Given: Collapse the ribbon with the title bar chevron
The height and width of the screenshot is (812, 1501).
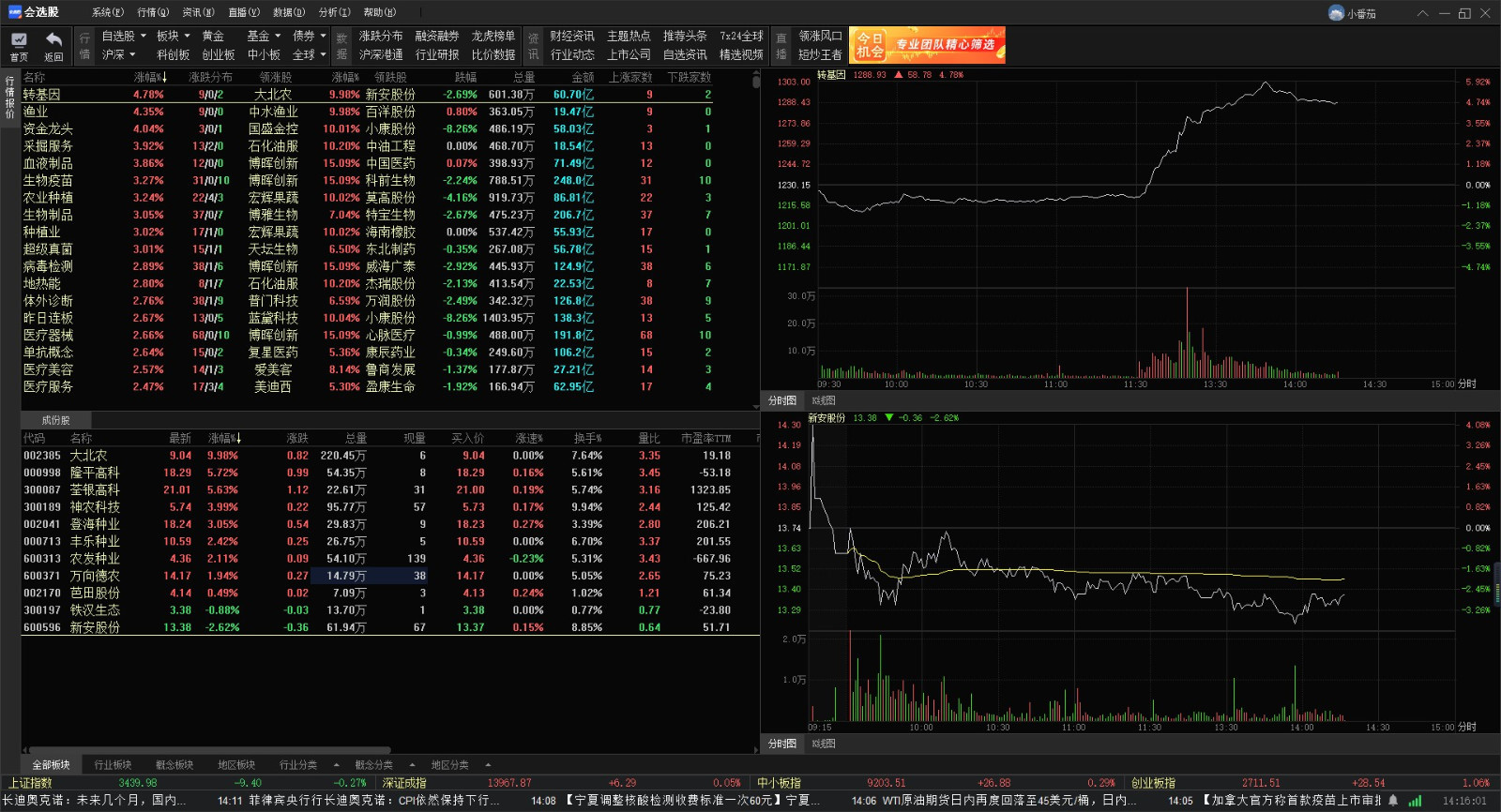Looking at the screenshot, I should (1422, 13).
